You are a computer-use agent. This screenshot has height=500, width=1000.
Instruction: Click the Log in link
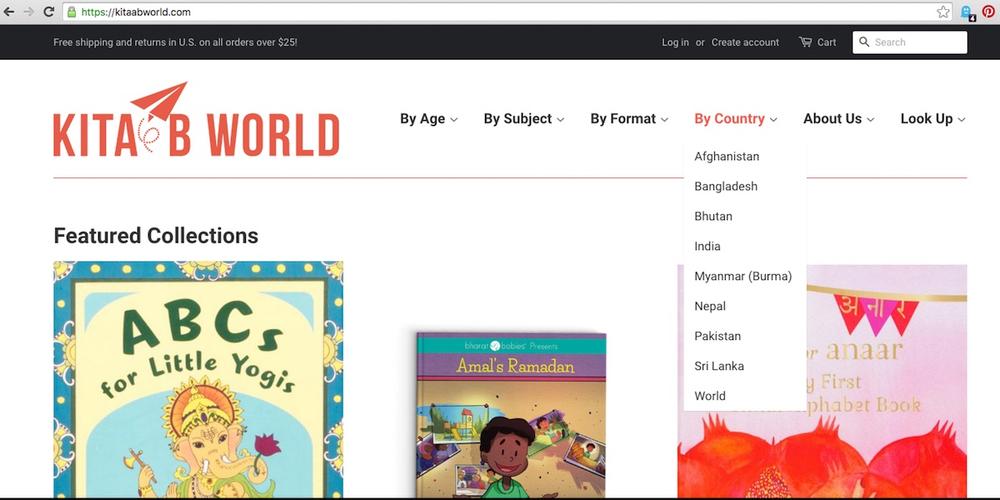click(x=675, y=42)
